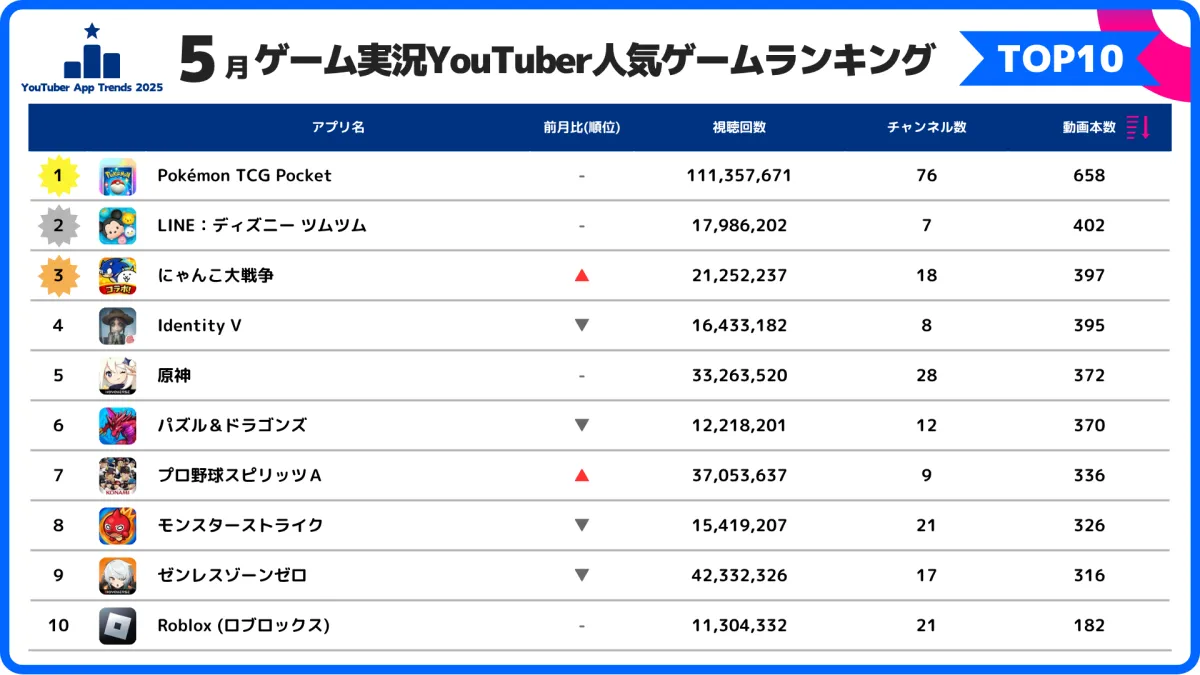Click the ゼンレスゾーンゼロ app icon
This screenshot has width=1200, height=675.
(118, 576)
